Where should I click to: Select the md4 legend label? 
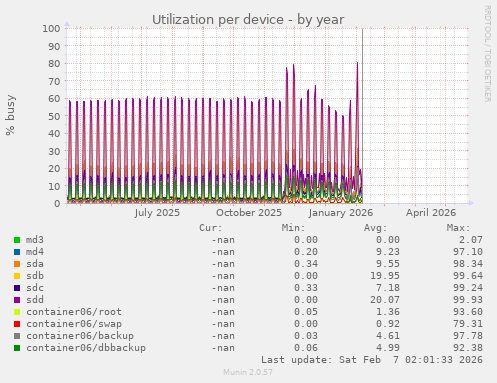[x=35, y=252]
